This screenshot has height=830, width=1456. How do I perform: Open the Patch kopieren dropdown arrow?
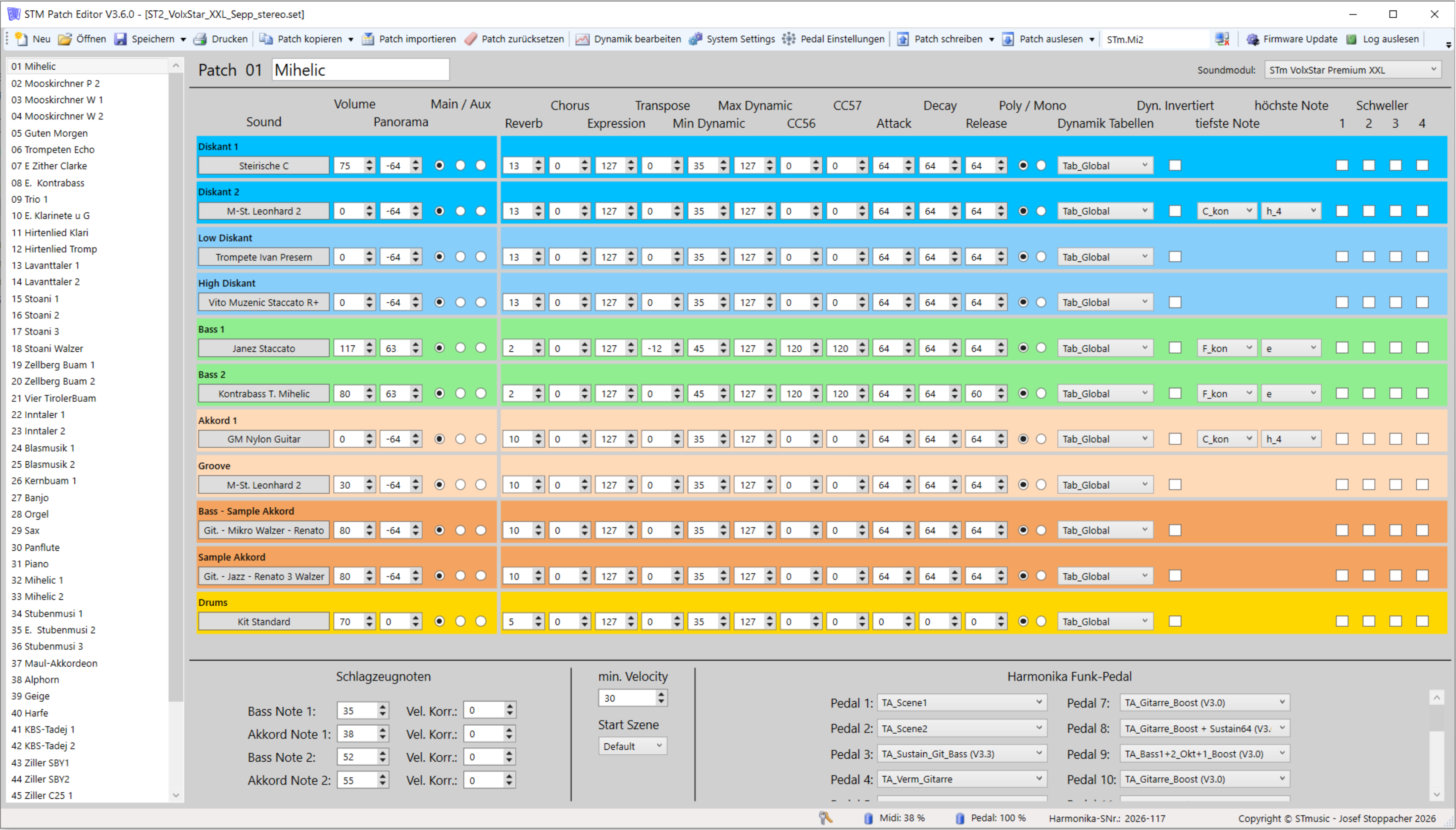tap(351, 39)
